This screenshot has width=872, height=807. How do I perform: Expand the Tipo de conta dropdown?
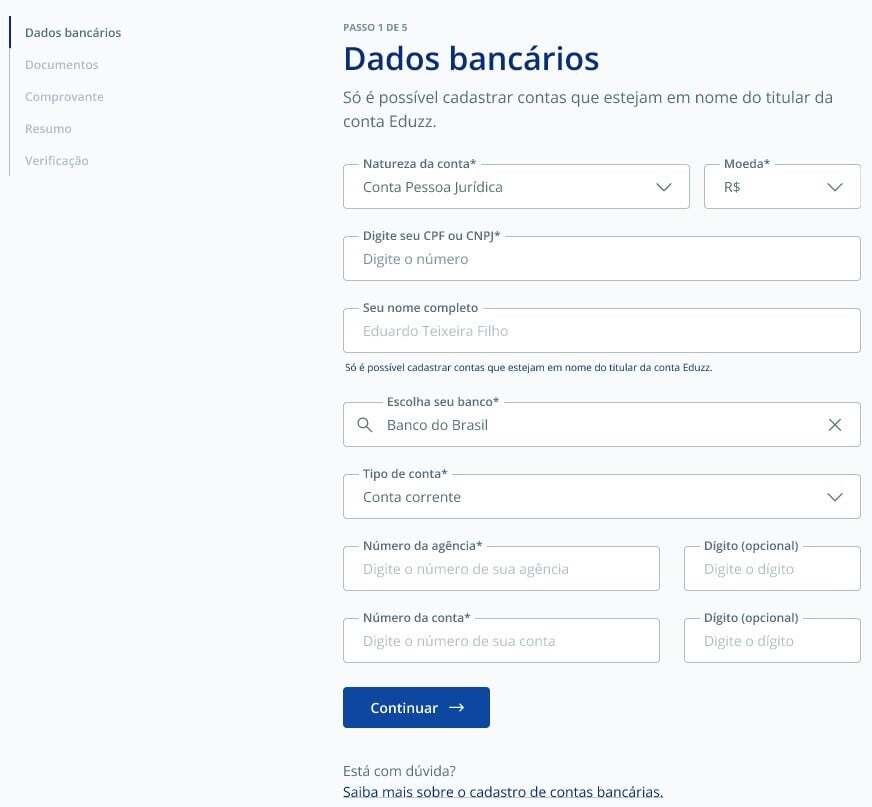click(x=835, y=497)
